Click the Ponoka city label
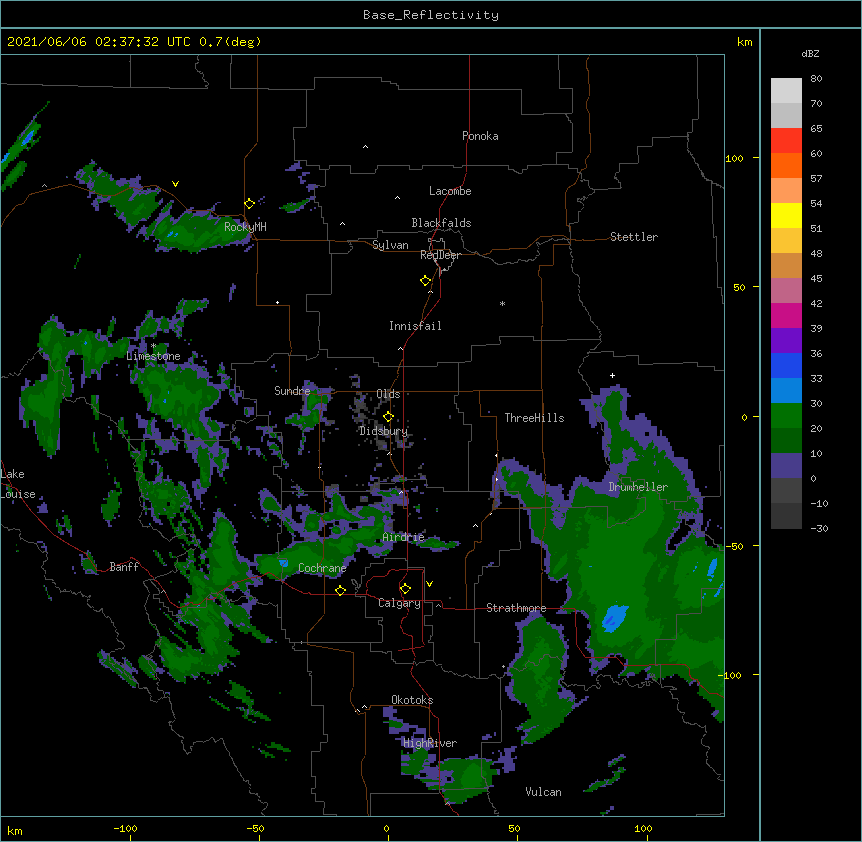This screenshot has width=862, height=842. [x=480, y=136]
